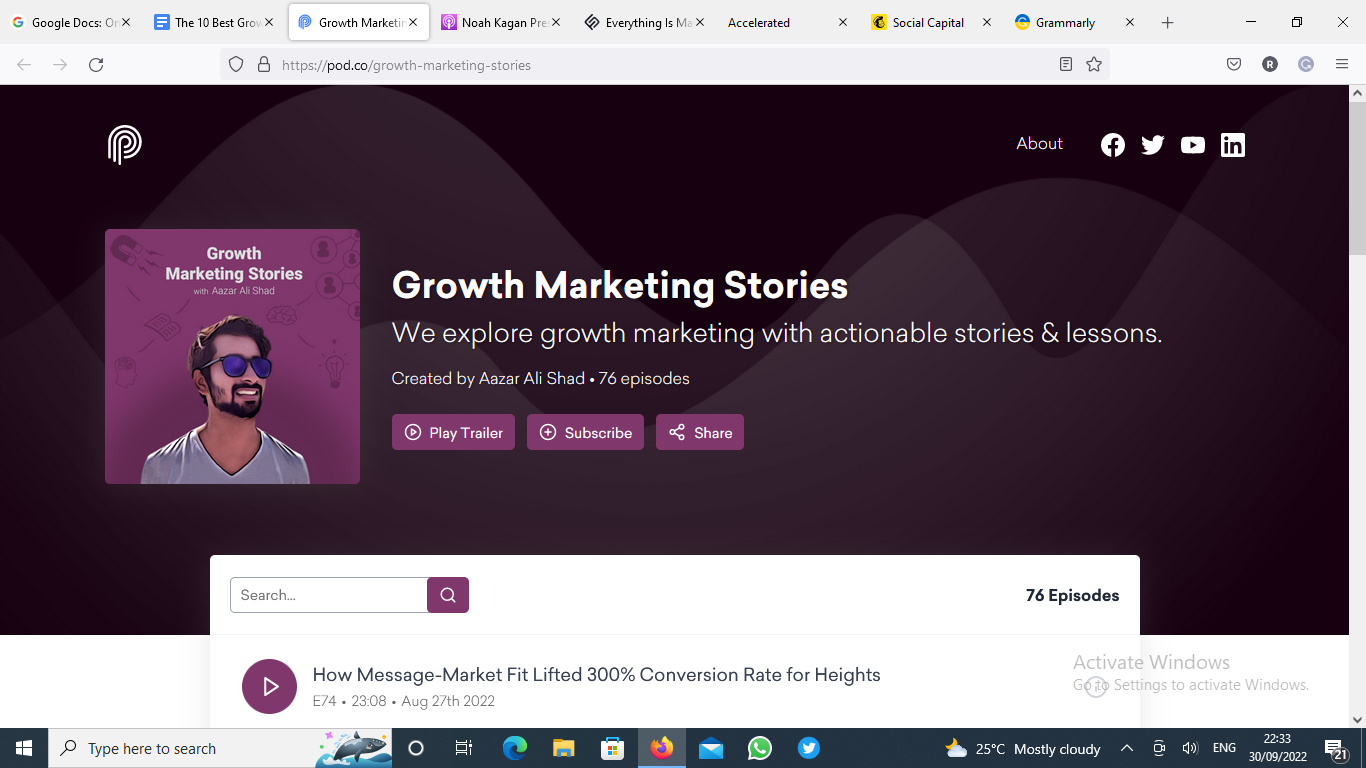Show site security shield information
The height and width of the screenshot is (768, 1366).
tap(236, 65)
